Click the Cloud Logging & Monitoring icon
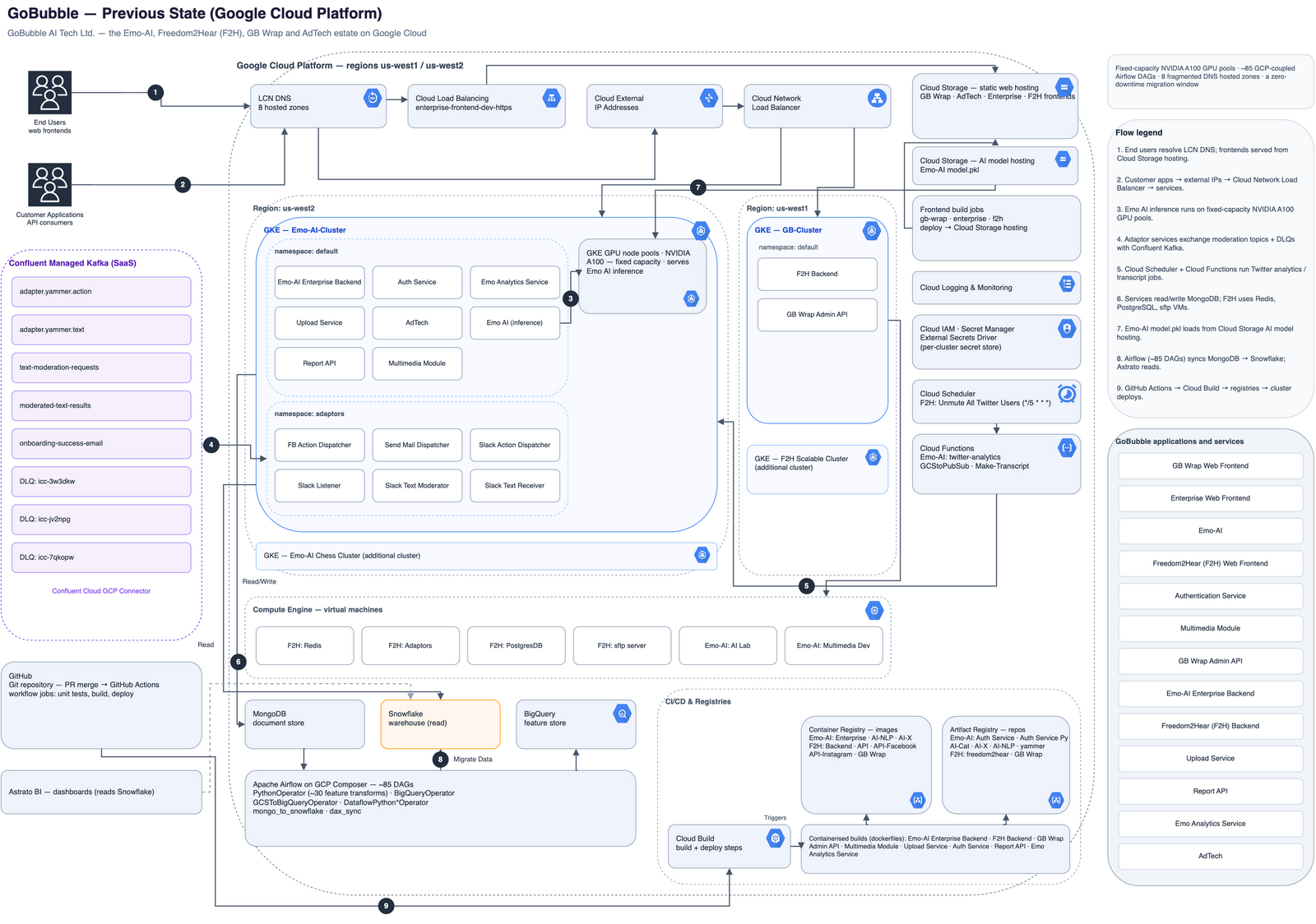The width and height of the screenshot is (1316, 924). [x=1067, y=284]
